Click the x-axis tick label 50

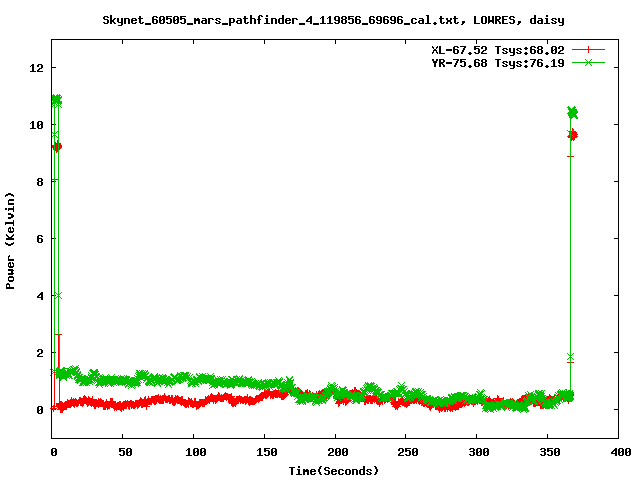click(125, 452)
